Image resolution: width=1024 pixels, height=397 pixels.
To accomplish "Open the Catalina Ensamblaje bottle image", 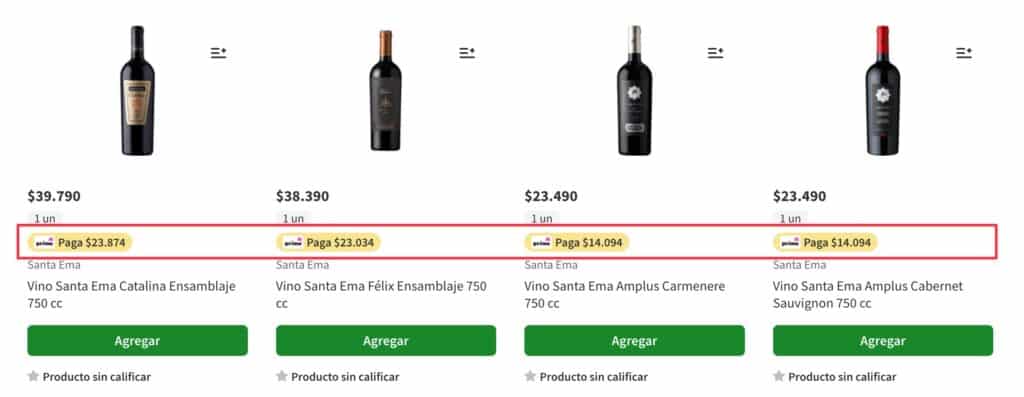I will pyautogui.click(x=137, y=91).
